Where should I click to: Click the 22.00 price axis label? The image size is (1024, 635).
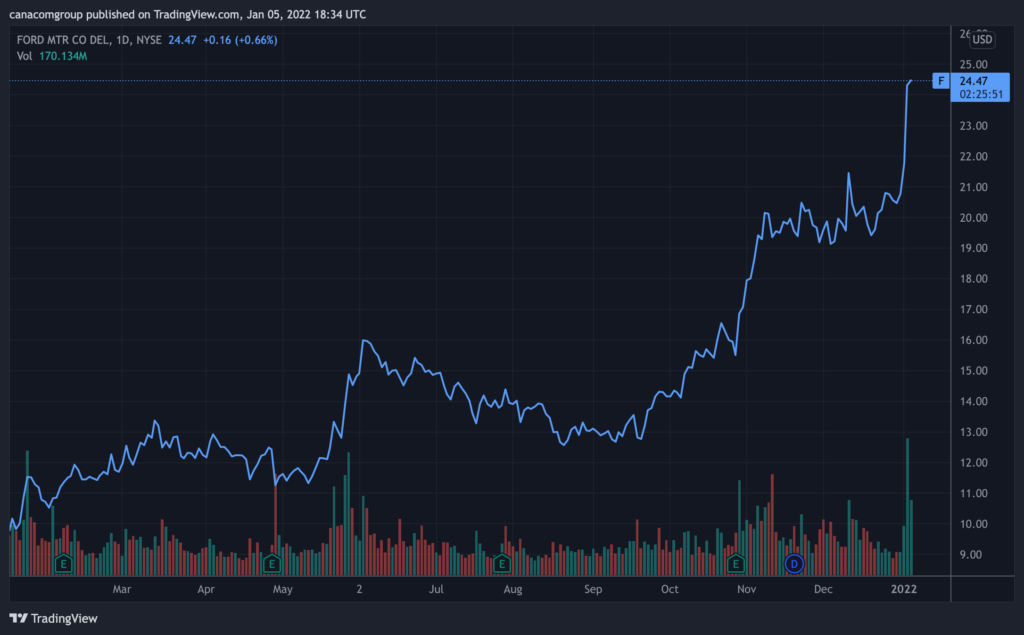coord(974,157)
